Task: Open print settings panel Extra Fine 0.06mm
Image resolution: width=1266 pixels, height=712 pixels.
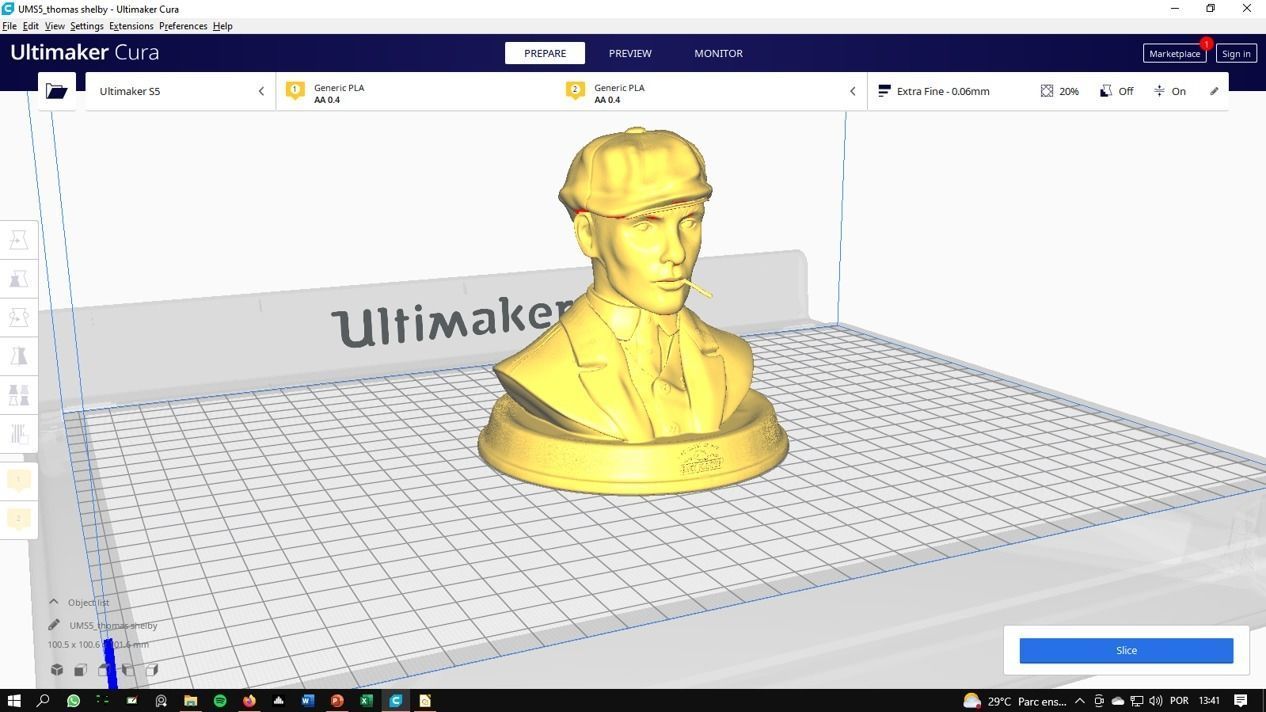Action: tap(943, 91)
